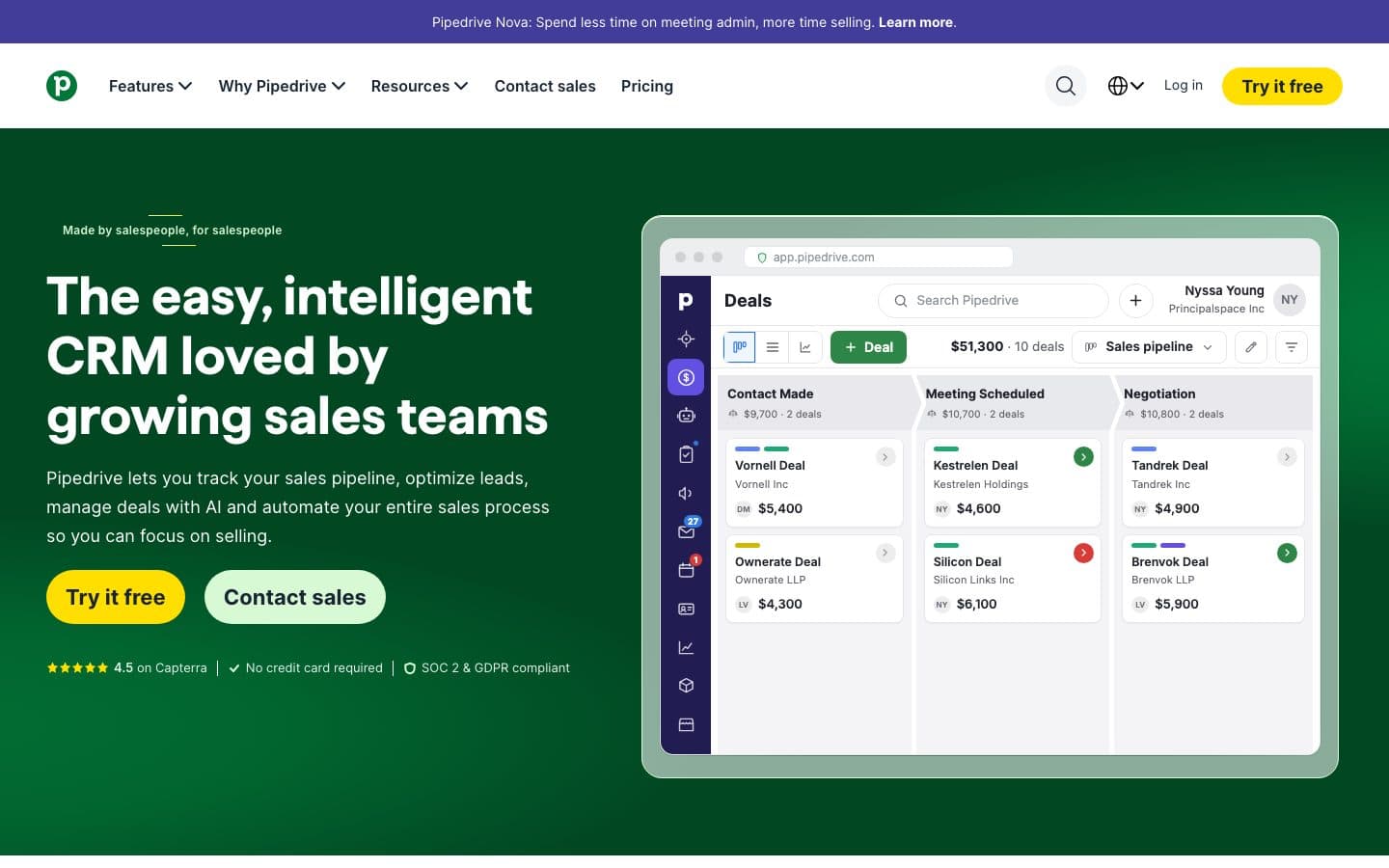The image size is (1389, 868).
Task: Open the site search magnifier icon
Action: click(x=1066, y=86)
